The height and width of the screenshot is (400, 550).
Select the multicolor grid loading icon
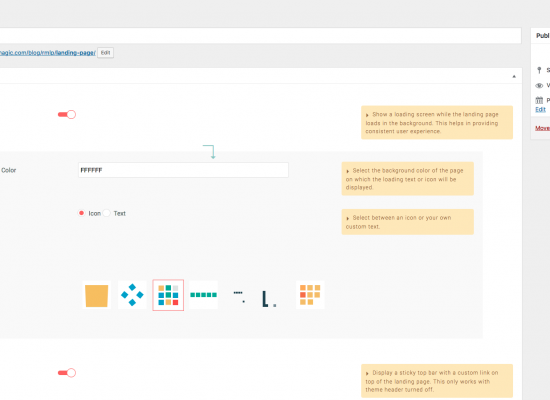pyautogui.click(x=168, y=295)
